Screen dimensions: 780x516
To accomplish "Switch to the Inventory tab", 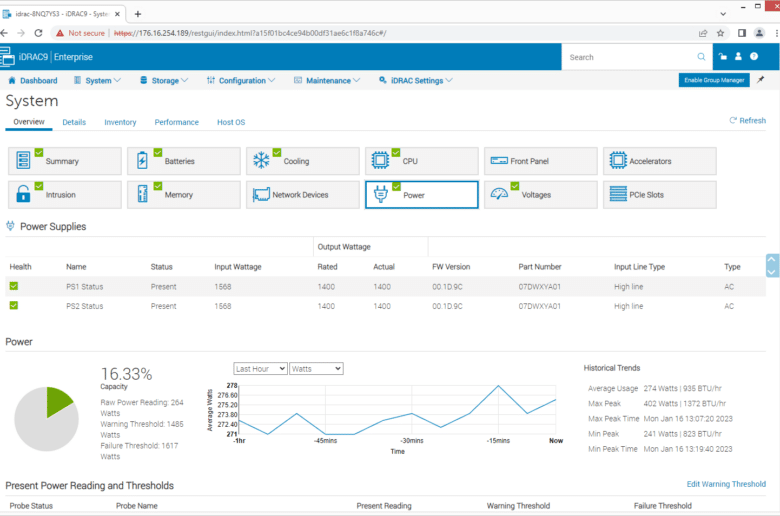I will (x=120, y=122).
